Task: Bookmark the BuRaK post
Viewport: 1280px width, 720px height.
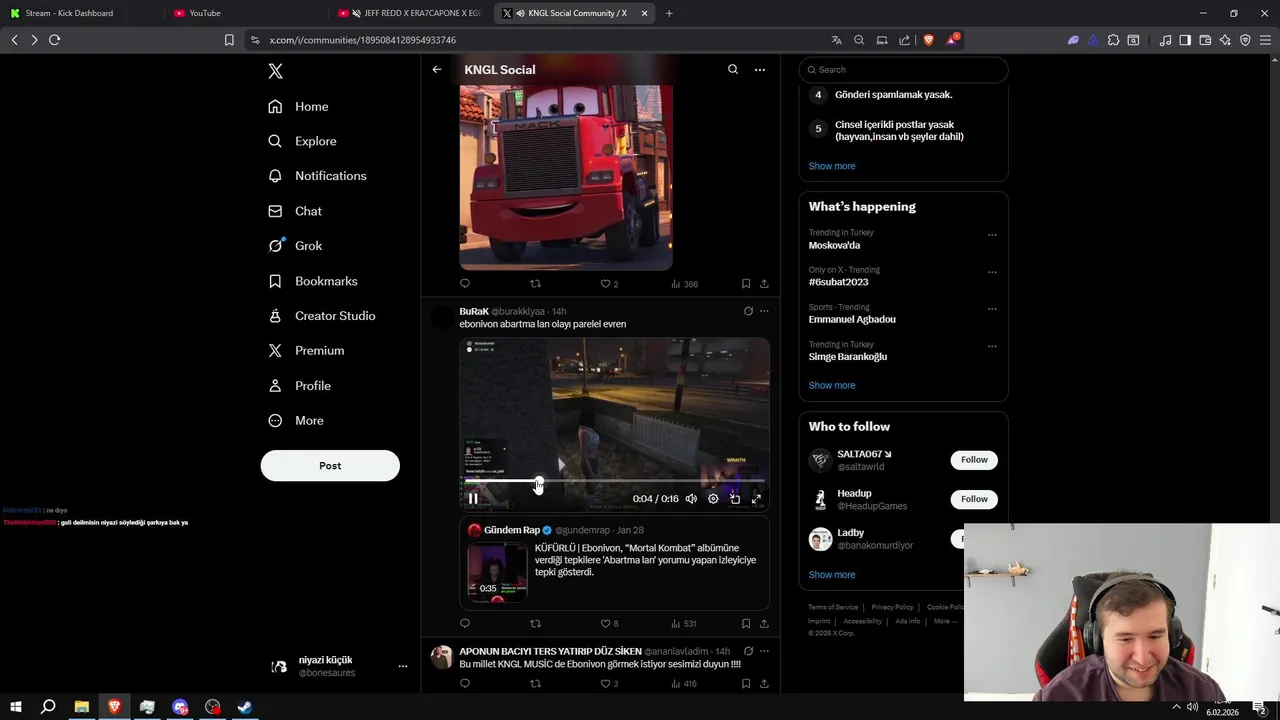Action: (746, 624)
